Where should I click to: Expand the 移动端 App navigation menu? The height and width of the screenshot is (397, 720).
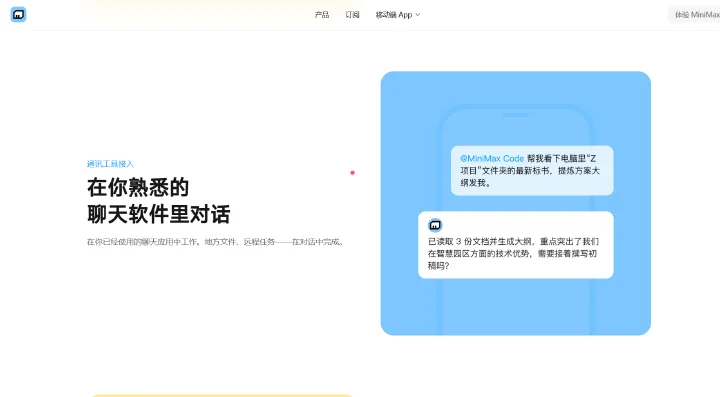(398, 15)
